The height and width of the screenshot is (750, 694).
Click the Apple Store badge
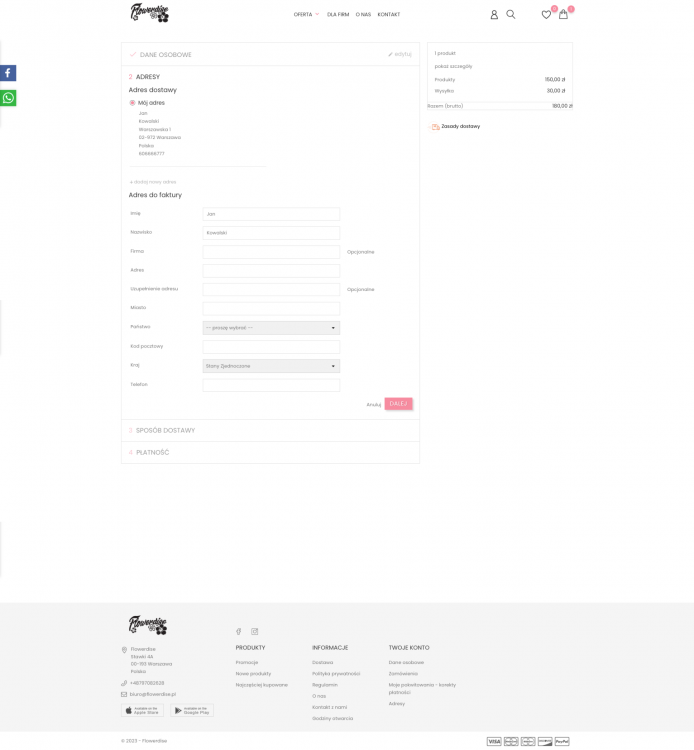click(143, 710)
